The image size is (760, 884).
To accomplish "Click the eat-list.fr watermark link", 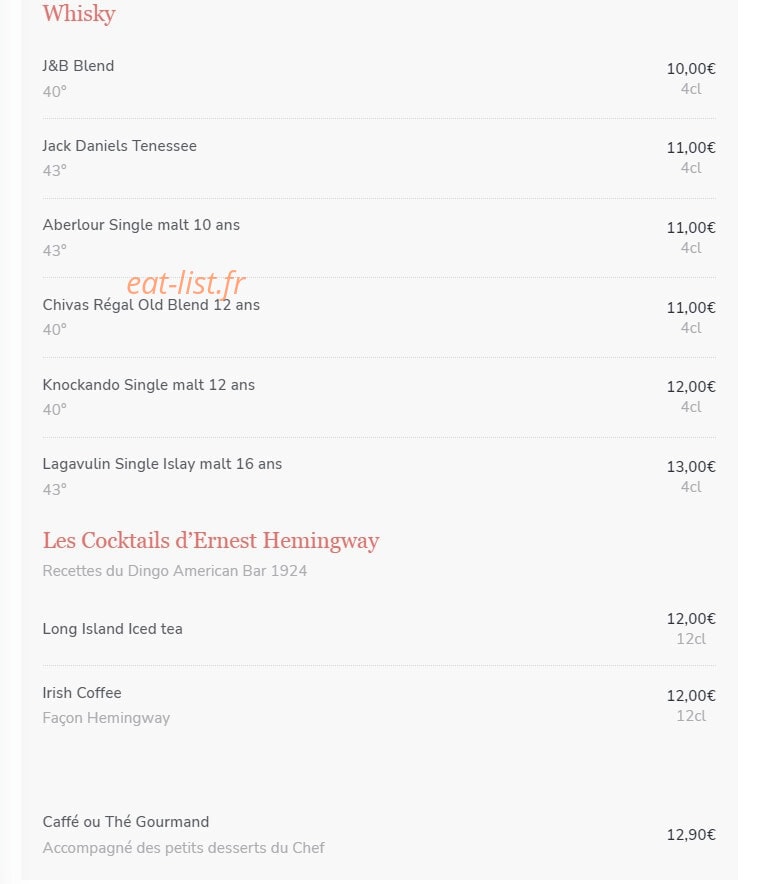I will 186,283.
